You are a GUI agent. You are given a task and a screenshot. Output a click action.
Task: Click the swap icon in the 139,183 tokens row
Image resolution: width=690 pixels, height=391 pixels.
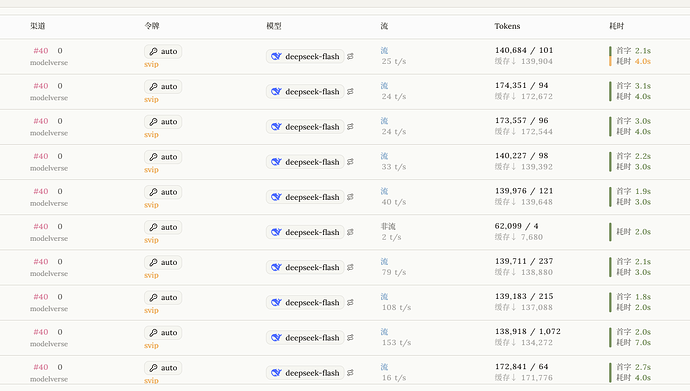tap(350, 303)
